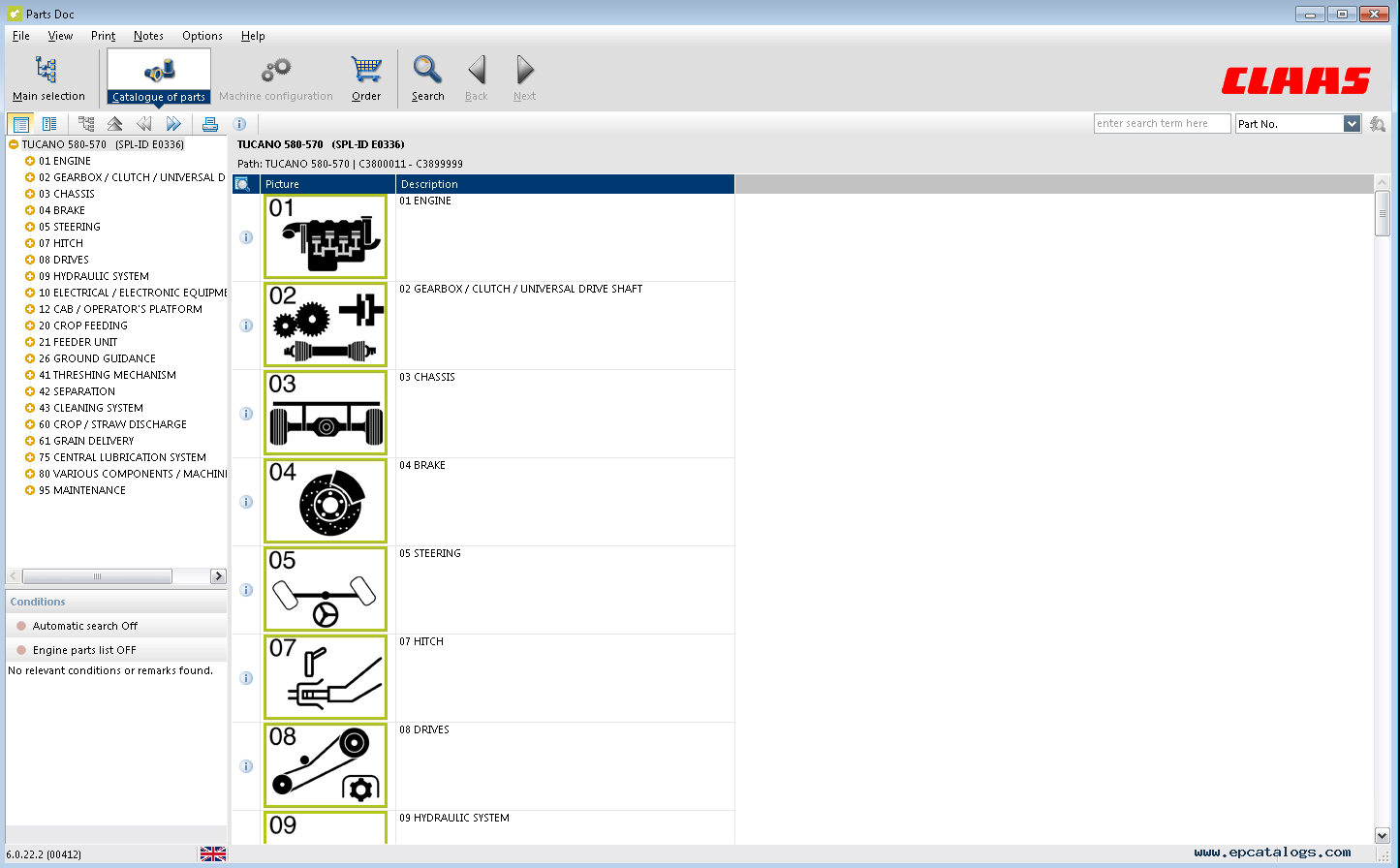Open the Part No. search type dropdown
The height and width of the screenshot is (868, 1400).
tap(1352, 124)
